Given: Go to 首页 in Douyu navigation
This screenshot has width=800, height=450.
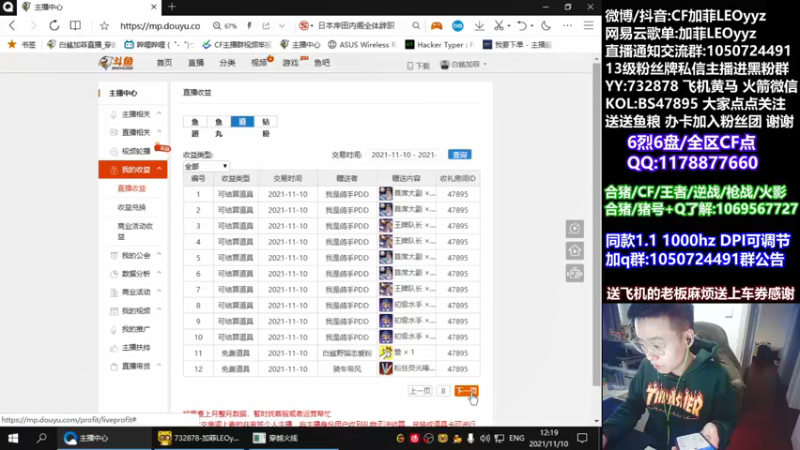Looking at the screenshot, I should [x=164, y=63].
